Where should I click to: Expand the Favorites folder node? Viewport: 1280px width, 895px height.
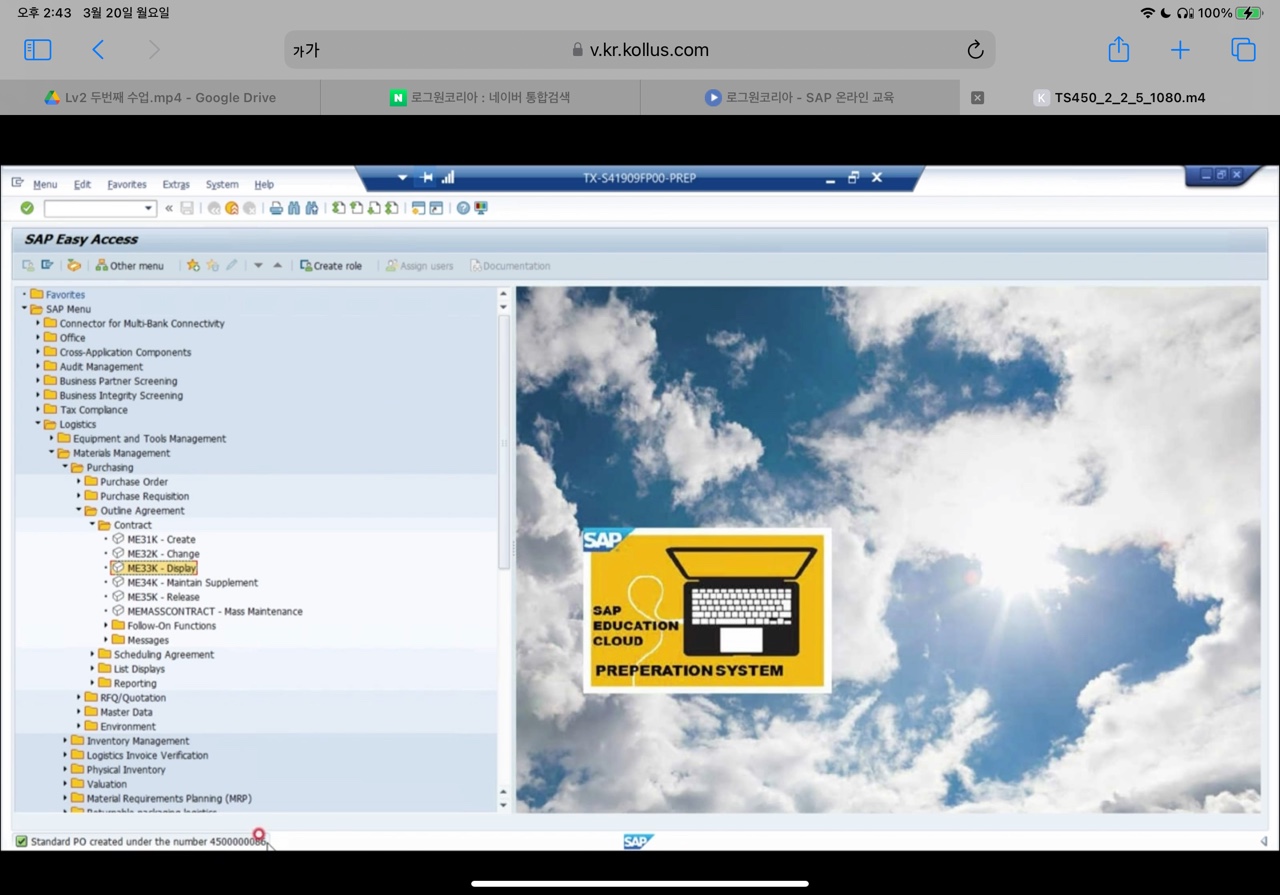pos(24,294)
